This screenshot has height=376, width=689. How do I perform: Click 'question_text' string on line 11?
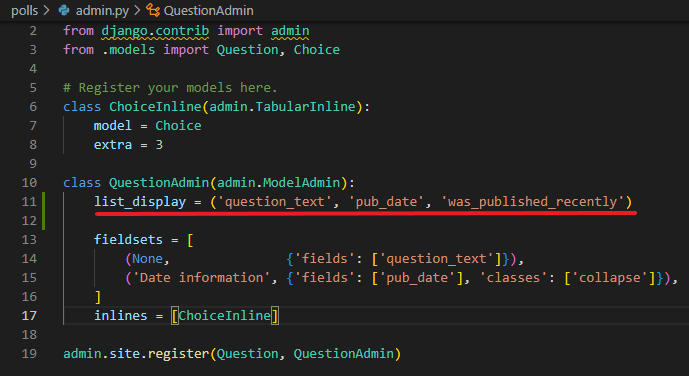274,202
